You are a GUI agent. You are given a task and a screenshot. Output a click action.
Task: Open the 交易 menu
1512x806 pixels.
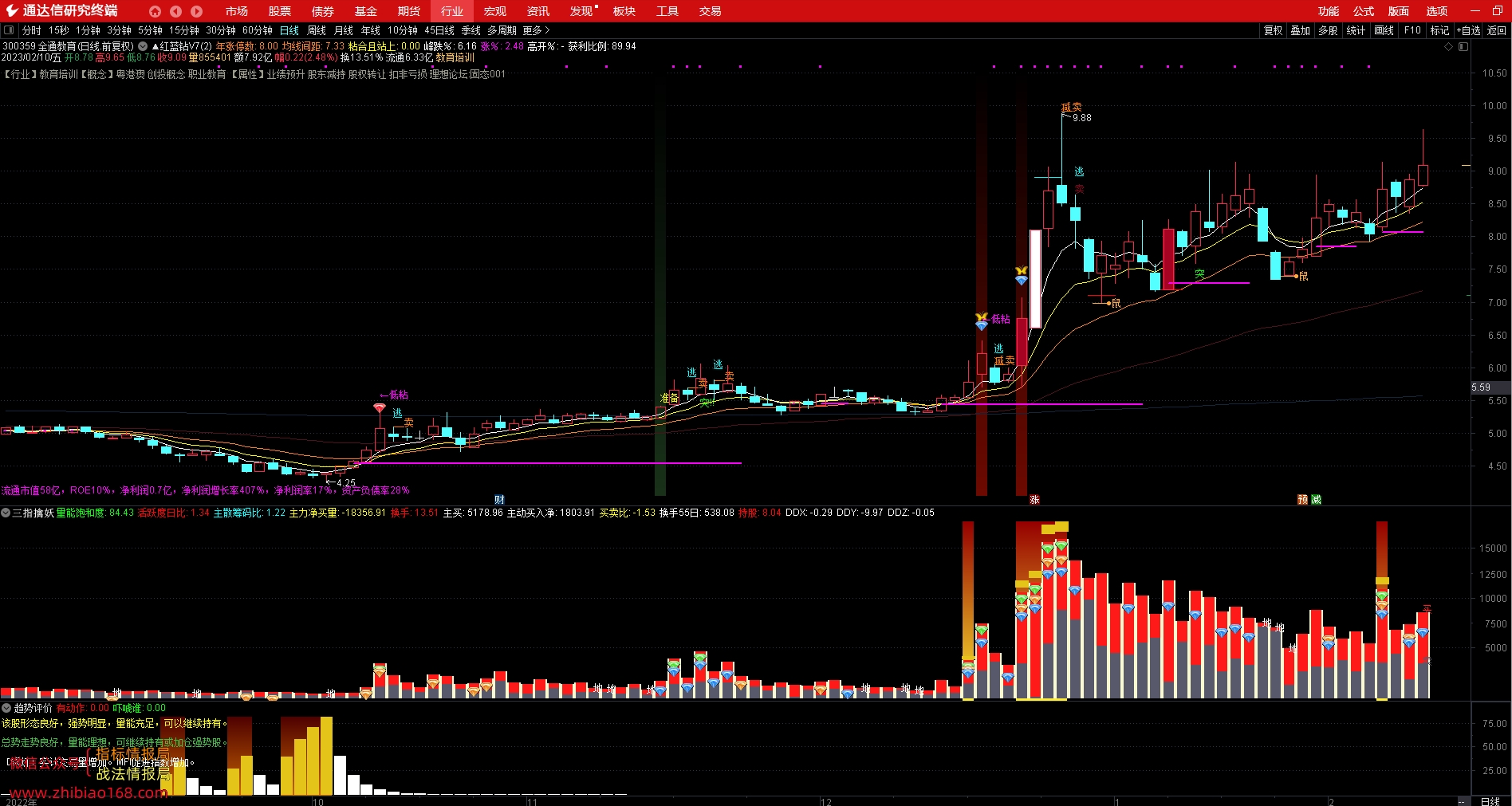click(x=710, y=11)
